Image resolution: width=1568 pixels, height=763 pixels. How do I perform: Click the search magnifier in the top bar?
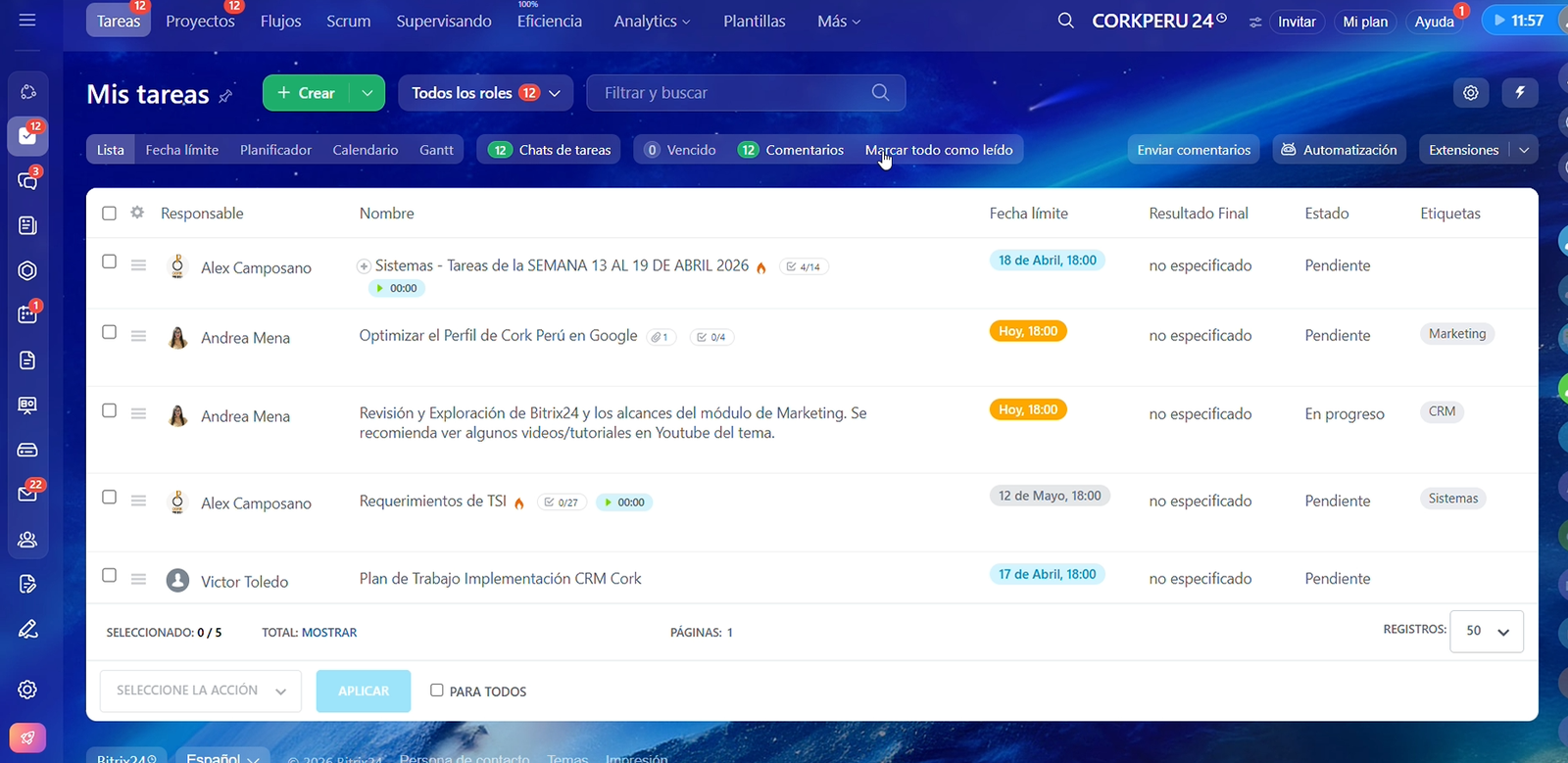[x=1066, y=21]
